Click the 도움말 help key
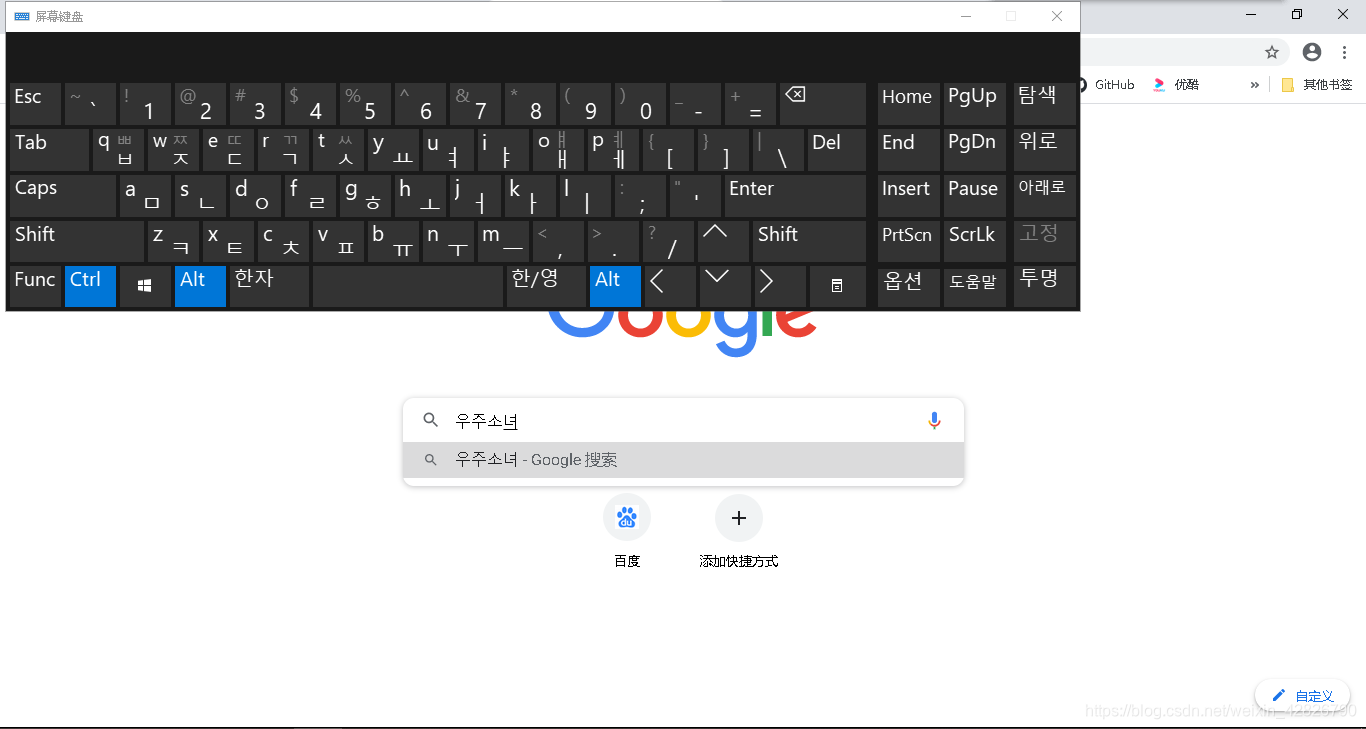1366x729 pixels. tap(974, 286)
